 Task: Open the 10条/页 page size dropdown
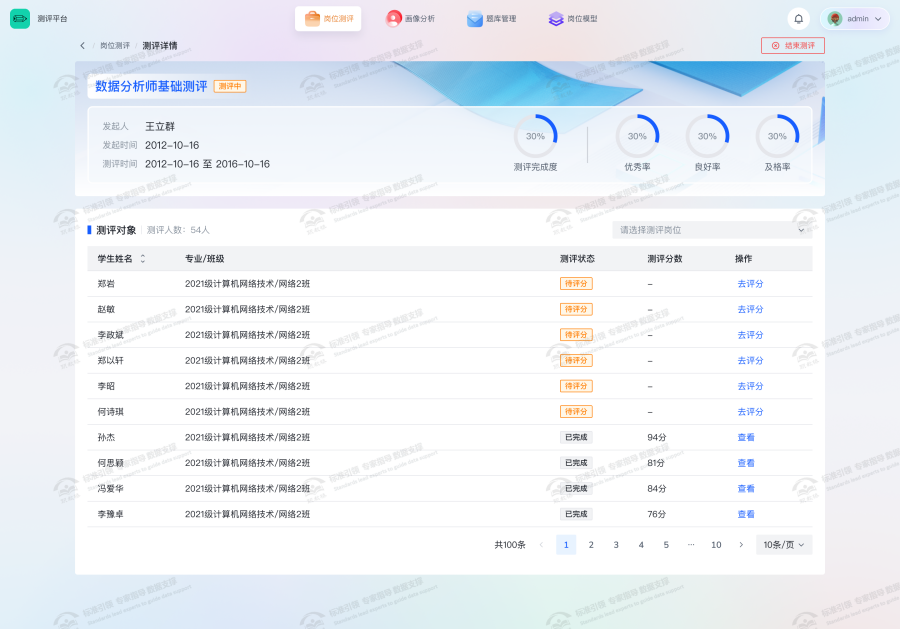784,545
